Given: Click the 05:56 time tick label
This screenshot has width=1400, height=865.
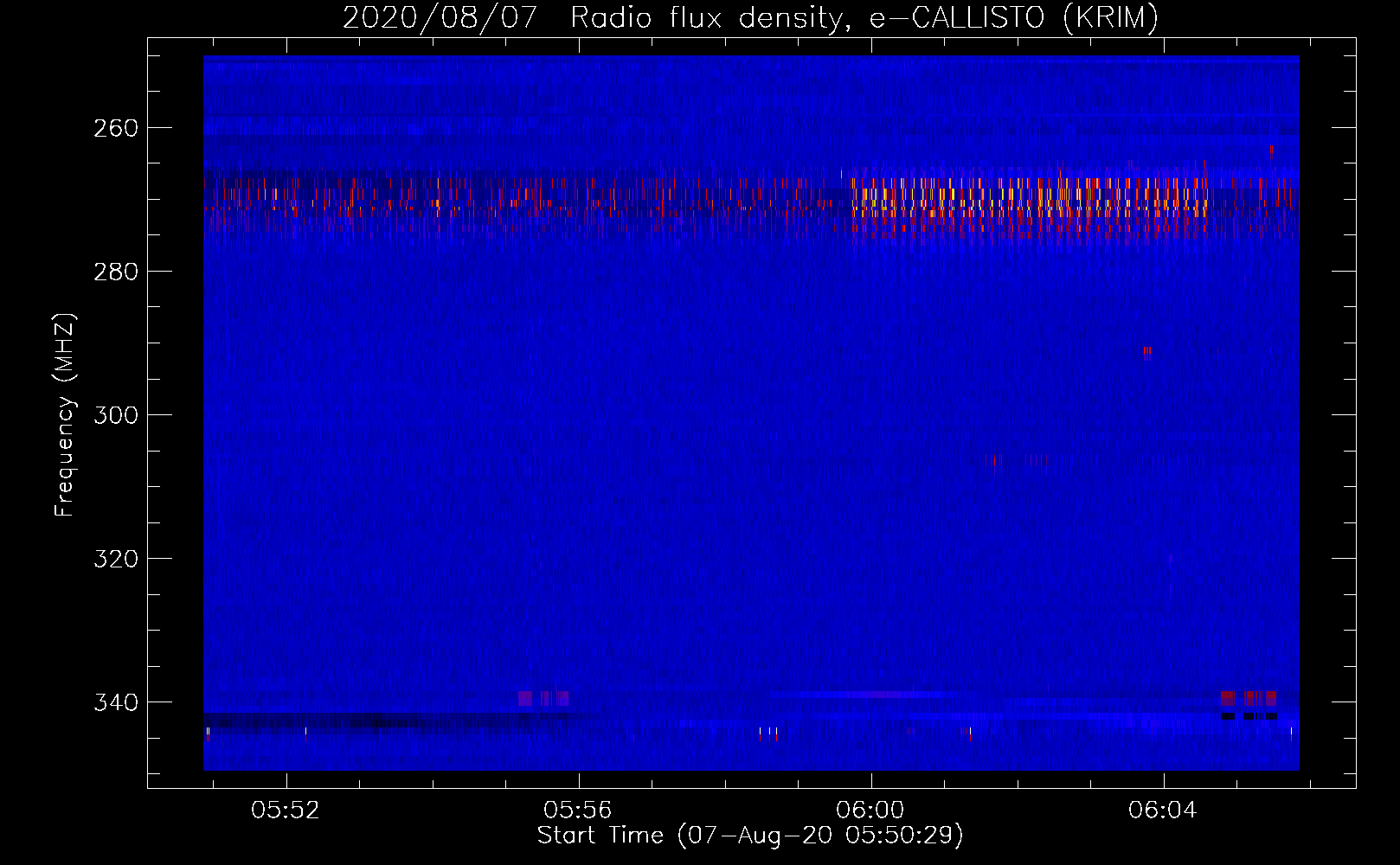Looking at the screenshot, I should click(578, 811).
